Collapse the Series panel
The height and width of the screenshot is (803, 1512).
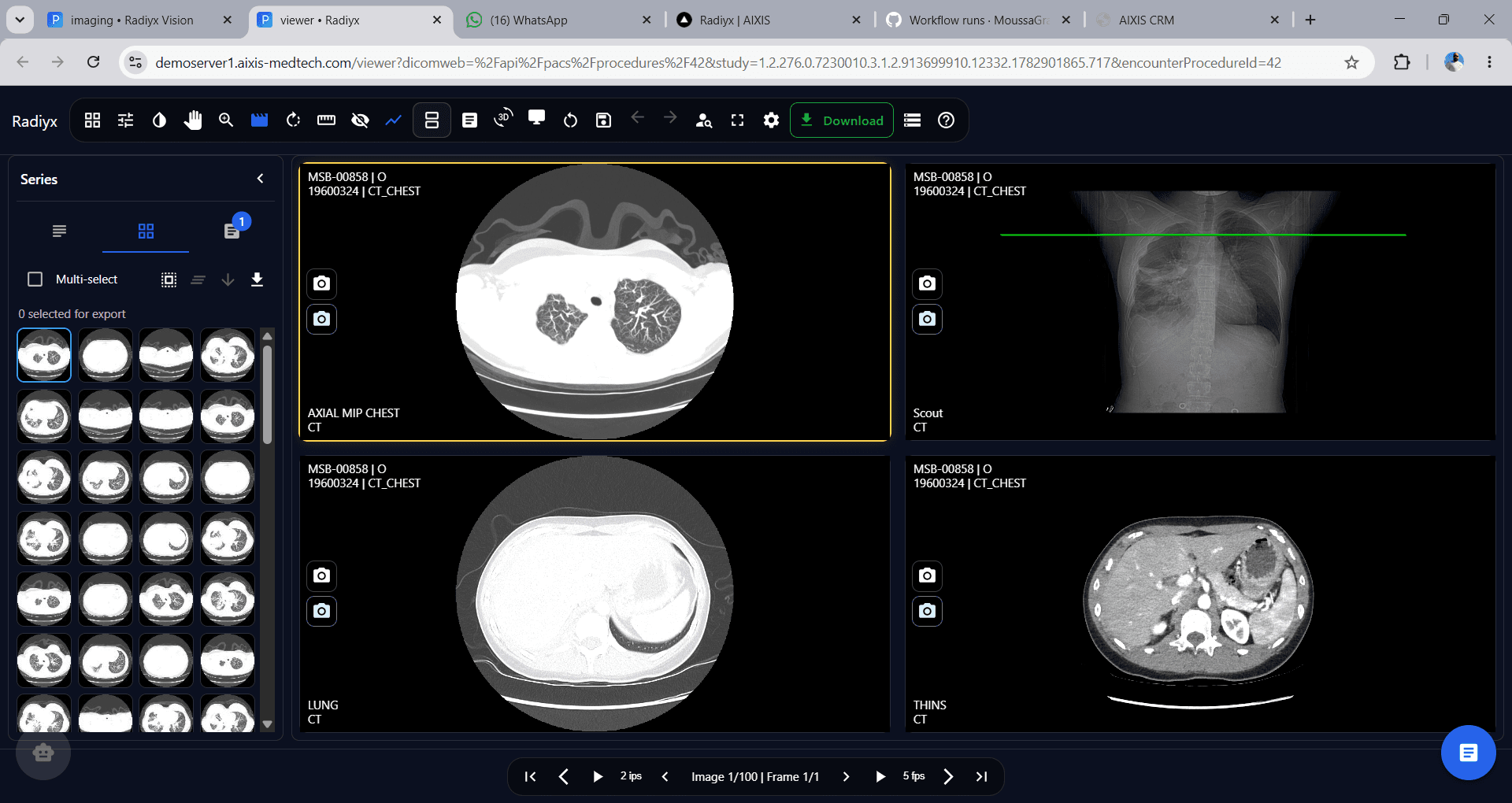[260, 179]
